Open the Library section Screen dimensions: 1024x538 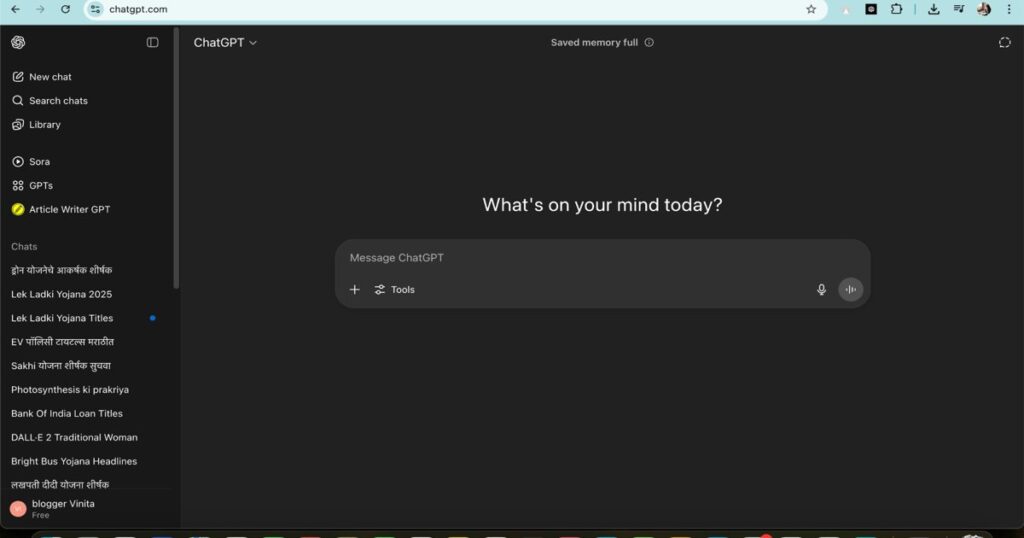(x=37, y=124)
